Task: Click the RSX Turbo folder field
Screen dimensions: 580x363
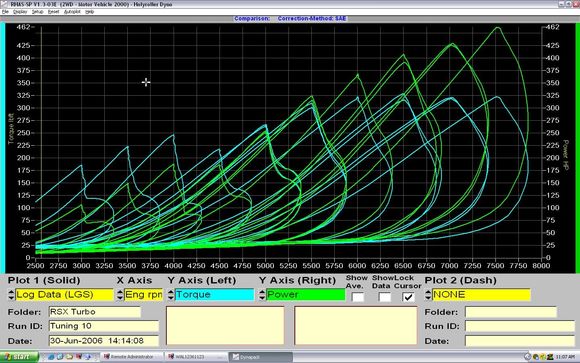Action: click(95, 312)
